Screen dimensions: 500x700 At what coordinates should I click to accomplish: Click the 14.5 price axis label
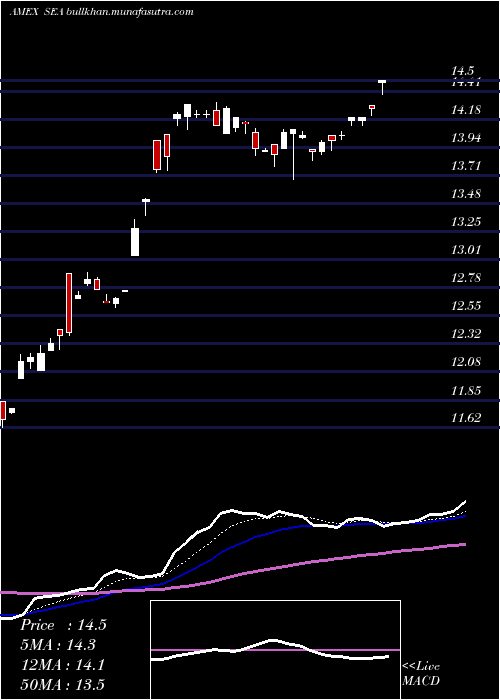(x=462, y=71)
